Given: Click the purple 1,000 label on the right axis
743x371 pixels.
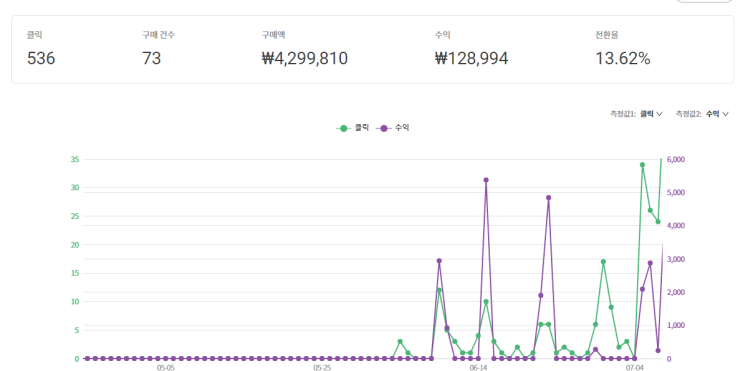Looking at the screenshot, I should click(x=676, y=326).
